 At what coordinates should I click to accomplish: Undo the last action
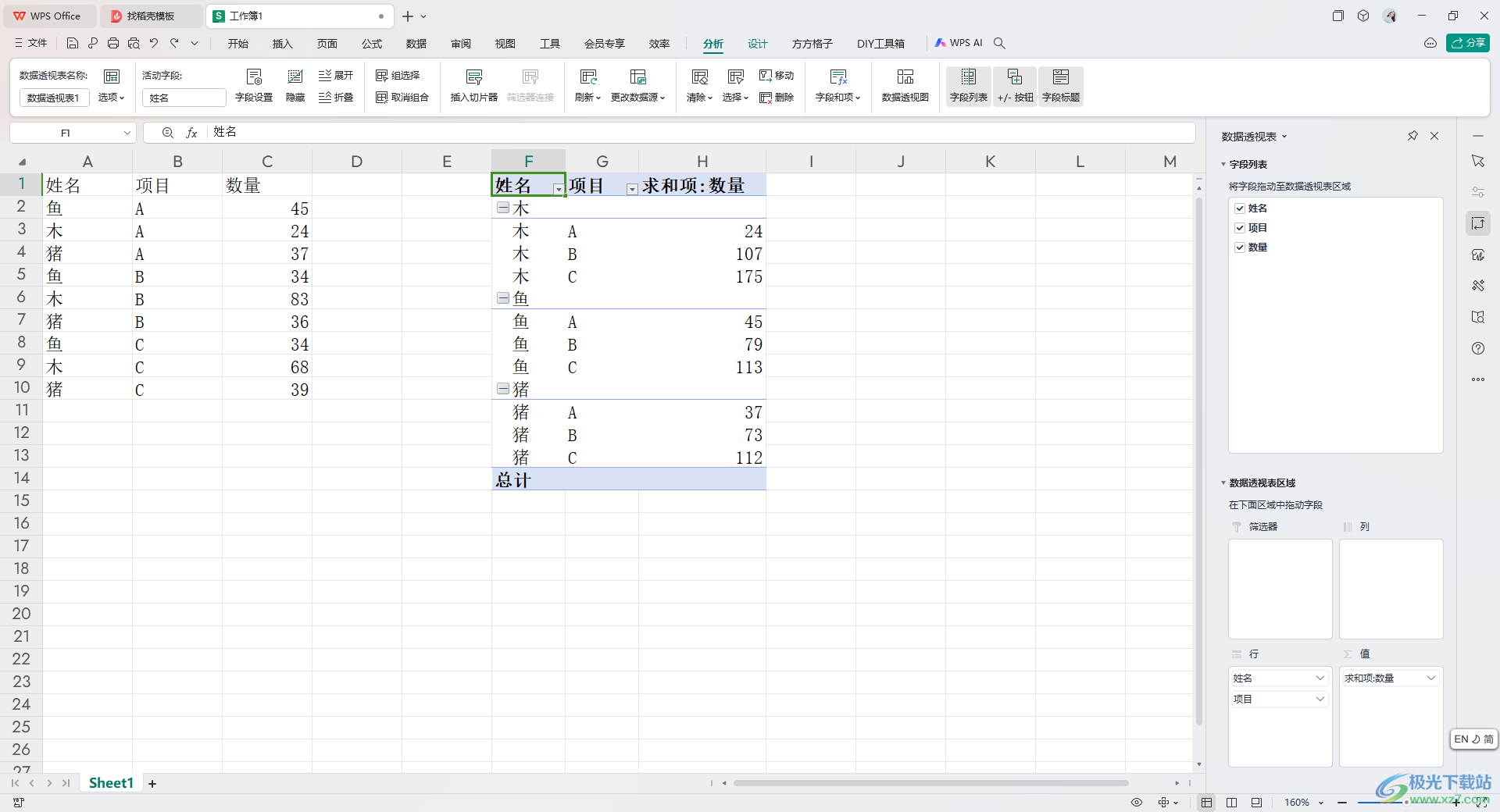[x=154, y=44]
